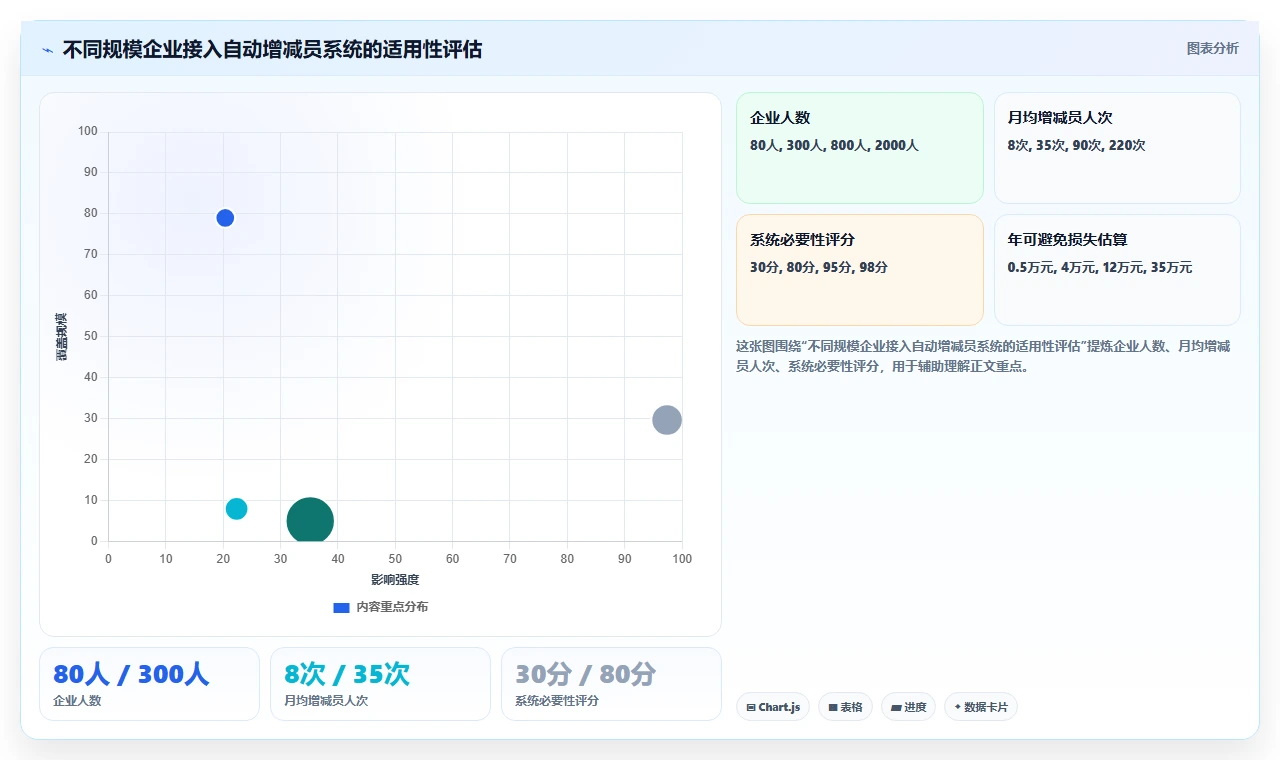Select the 表格 tag

(x=845, y=707)
